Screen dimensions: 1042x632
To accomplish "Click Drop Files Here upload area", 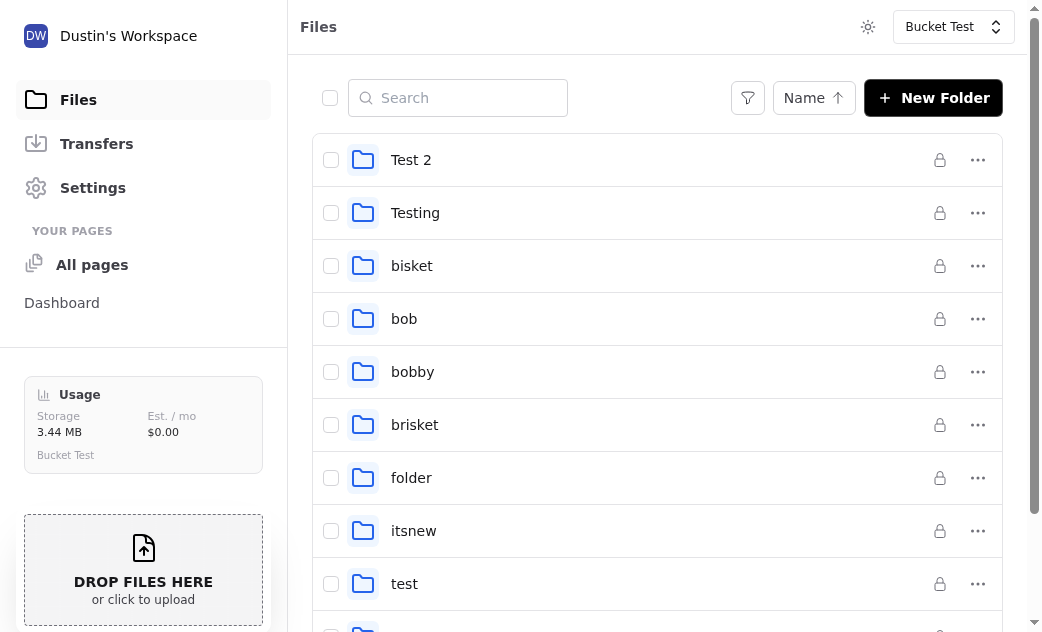I will click(x=144, y=570).
